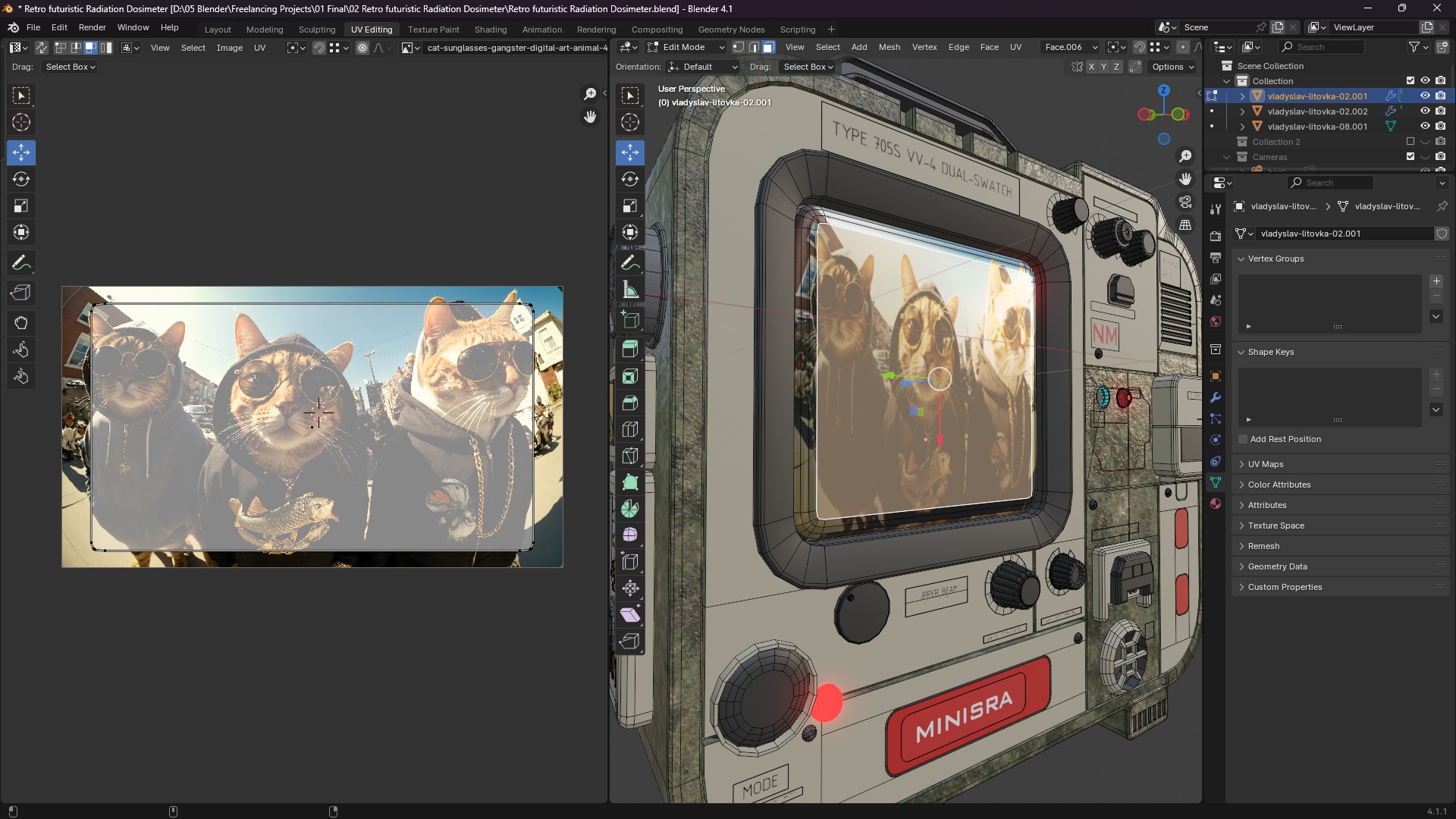Viewport: 1456px width, 819px height.
Task: Click the blue Z axis gizmo handle
Action: coord(1163,90)
